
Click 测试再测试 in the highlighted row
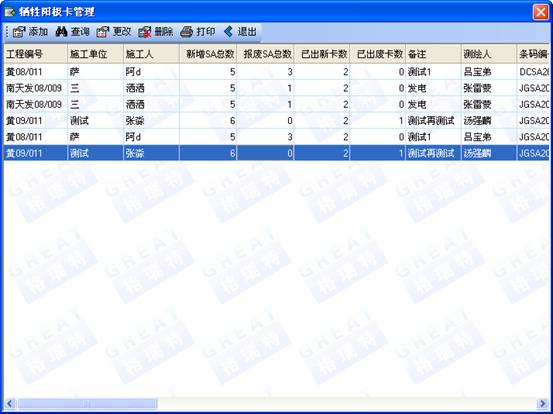(433, 153)
